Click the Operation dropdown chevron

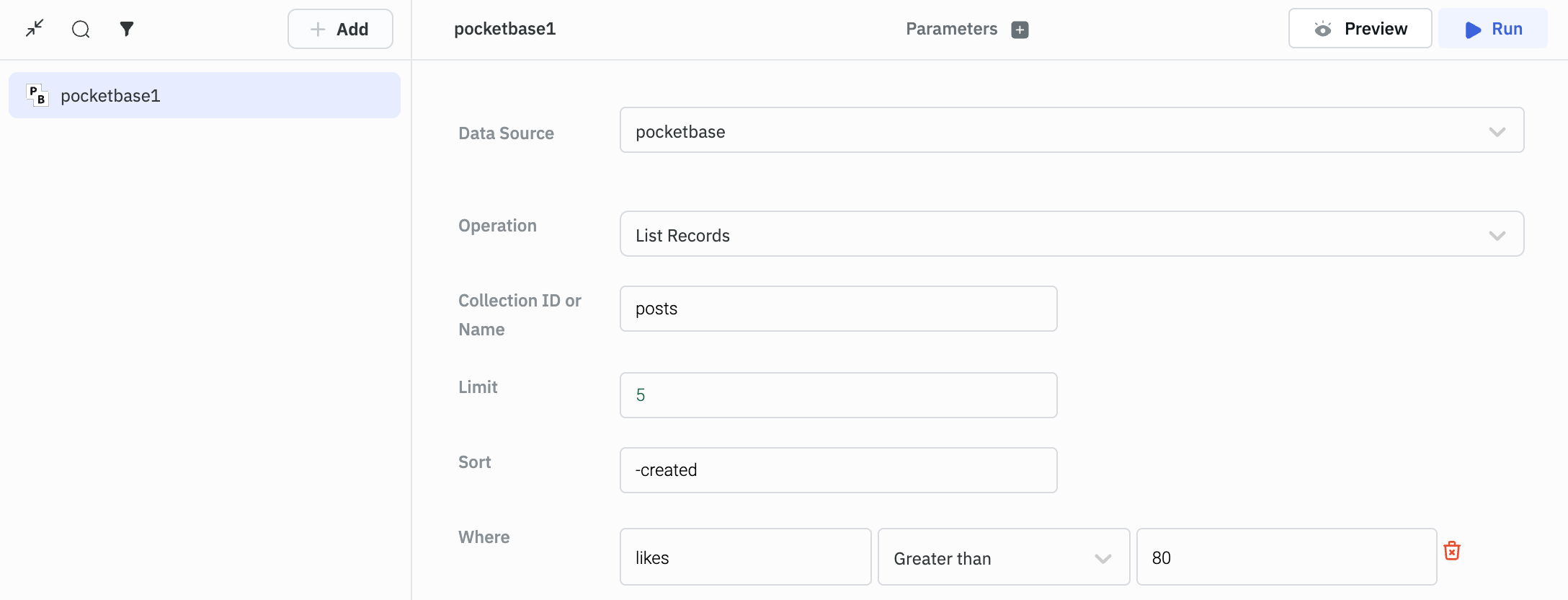pyautogui.click(x=1497, y=236)
